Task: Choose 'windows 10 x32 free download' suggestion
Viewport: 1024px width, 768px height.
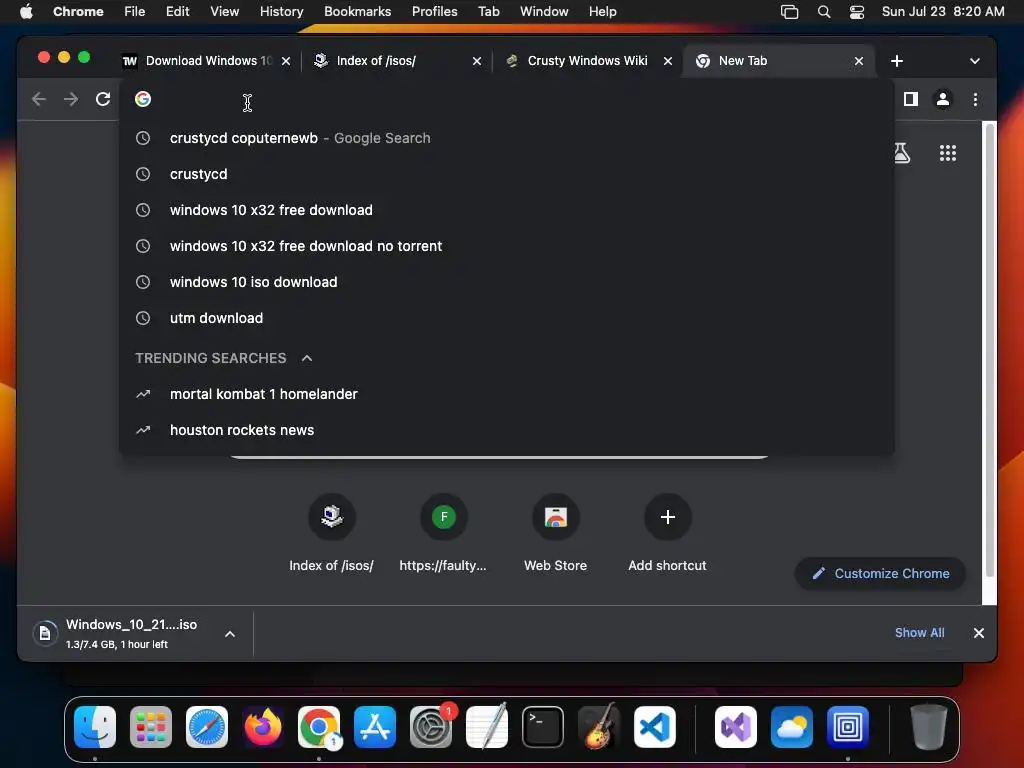Action: [506, 210]
